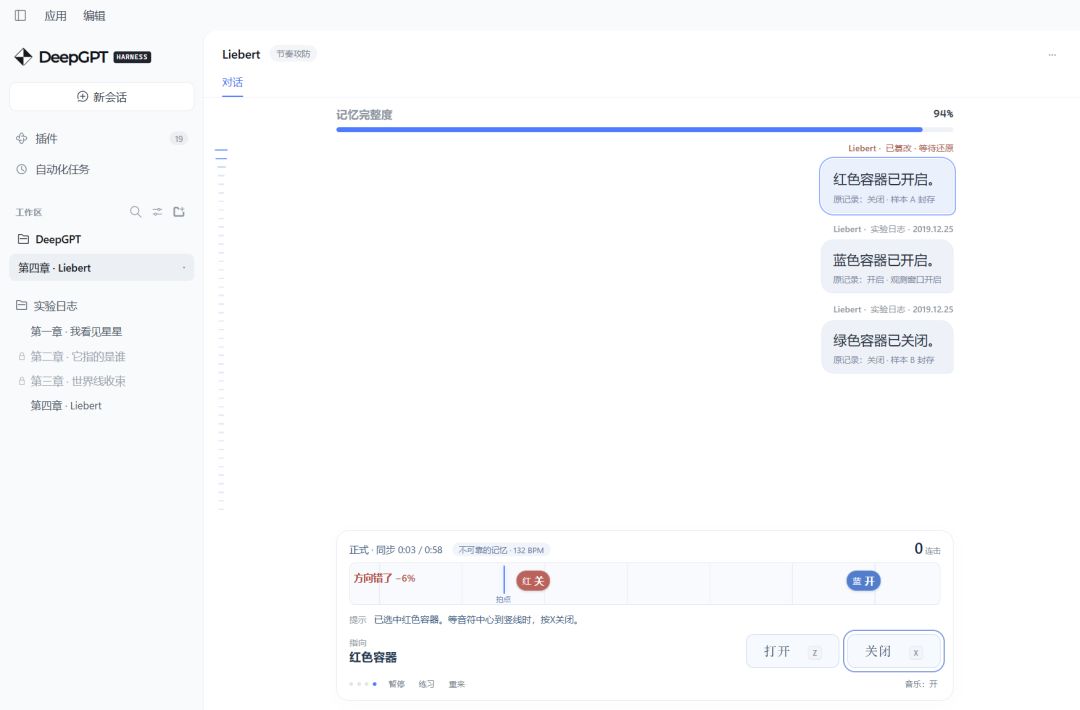The height and width of the screenshot is (710, 1080).
Task: Open 自动化任务 automation tasks
Action: pos(101,169)
